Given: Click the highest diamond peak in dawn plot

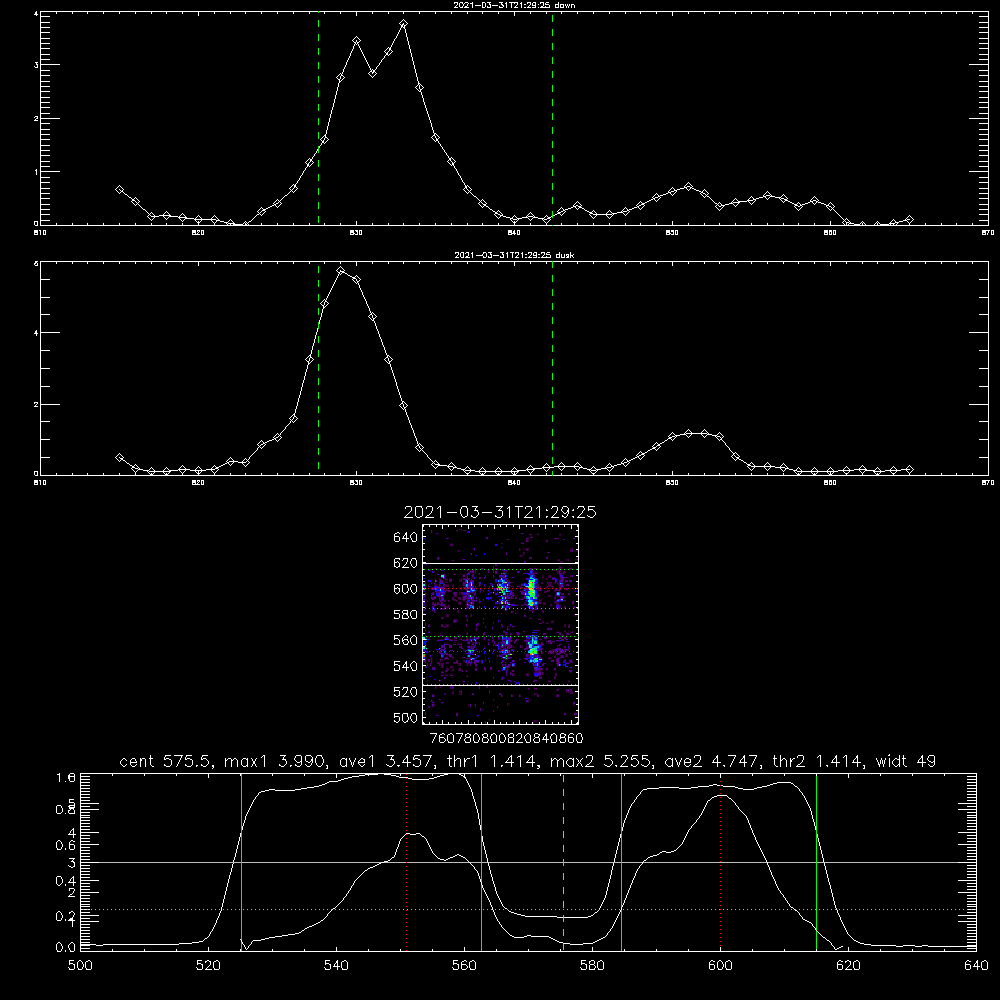Looking at the screenshot, I should click(403, 24).
